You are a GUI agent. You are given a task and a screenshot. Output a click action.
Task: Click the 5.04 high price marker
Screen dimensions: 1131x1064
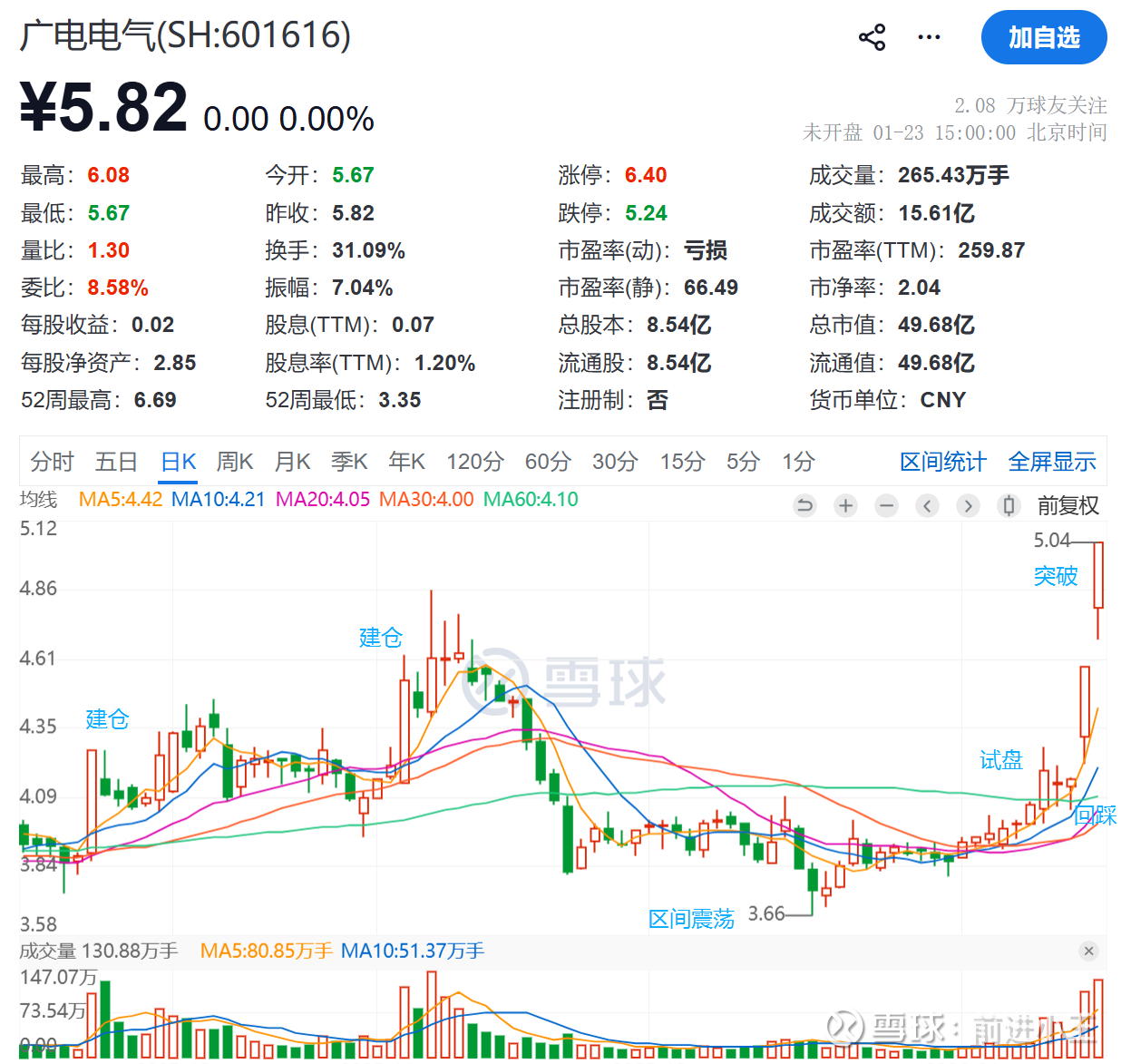point(1052,541)
